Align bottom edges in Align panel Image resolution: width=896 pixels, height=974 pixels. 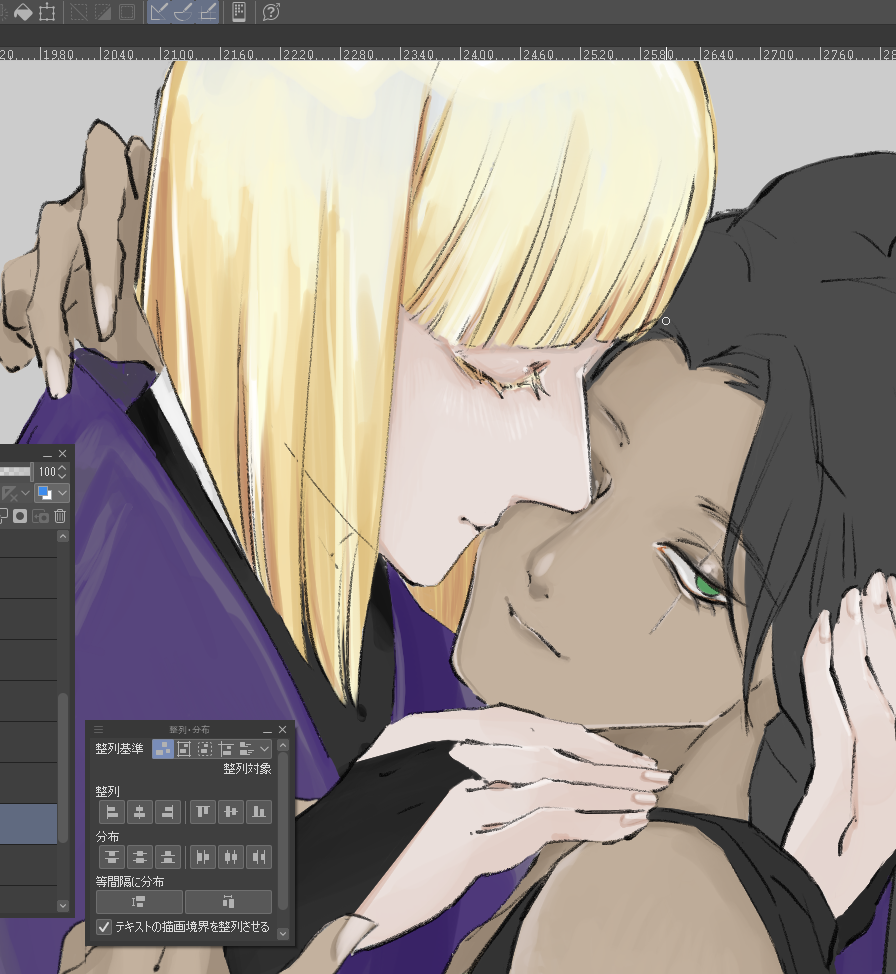coord(259,812)
